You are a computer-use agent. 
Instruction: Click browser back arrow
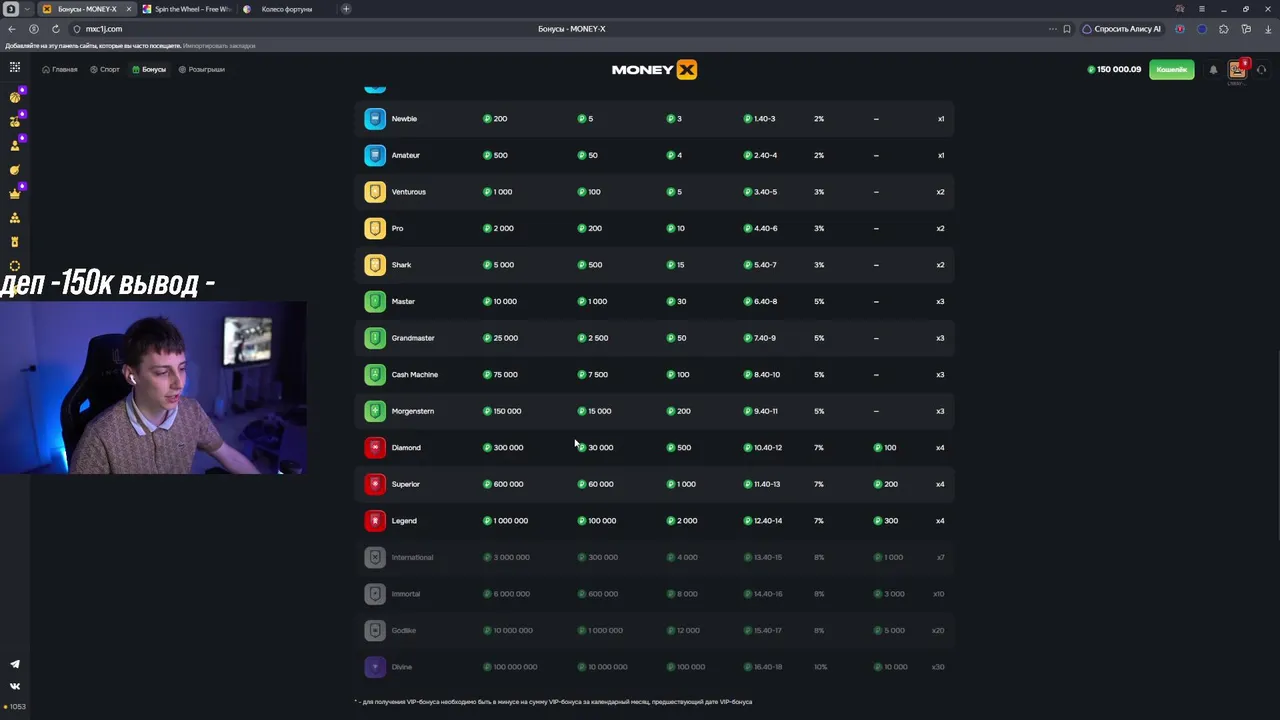(x=12, y=29)
